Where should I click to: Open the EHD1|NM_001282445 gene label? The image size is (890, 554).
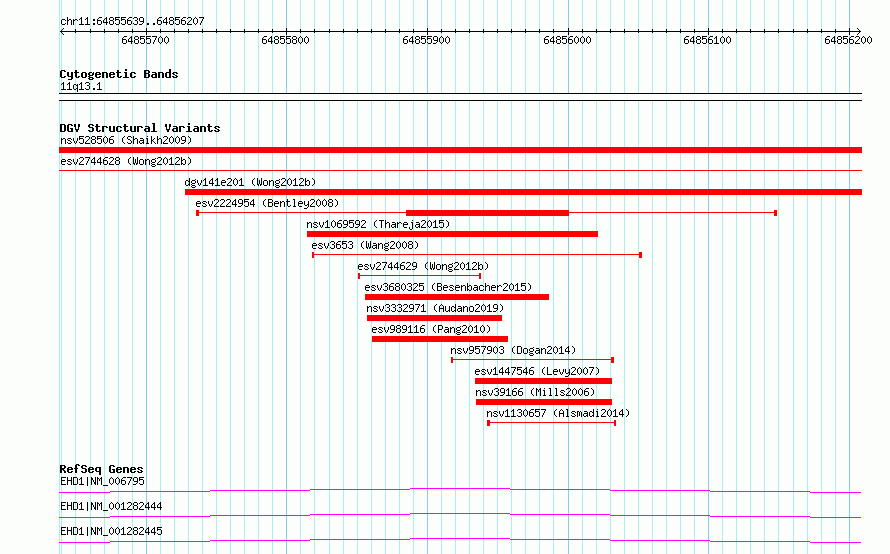tap(111, 531)
